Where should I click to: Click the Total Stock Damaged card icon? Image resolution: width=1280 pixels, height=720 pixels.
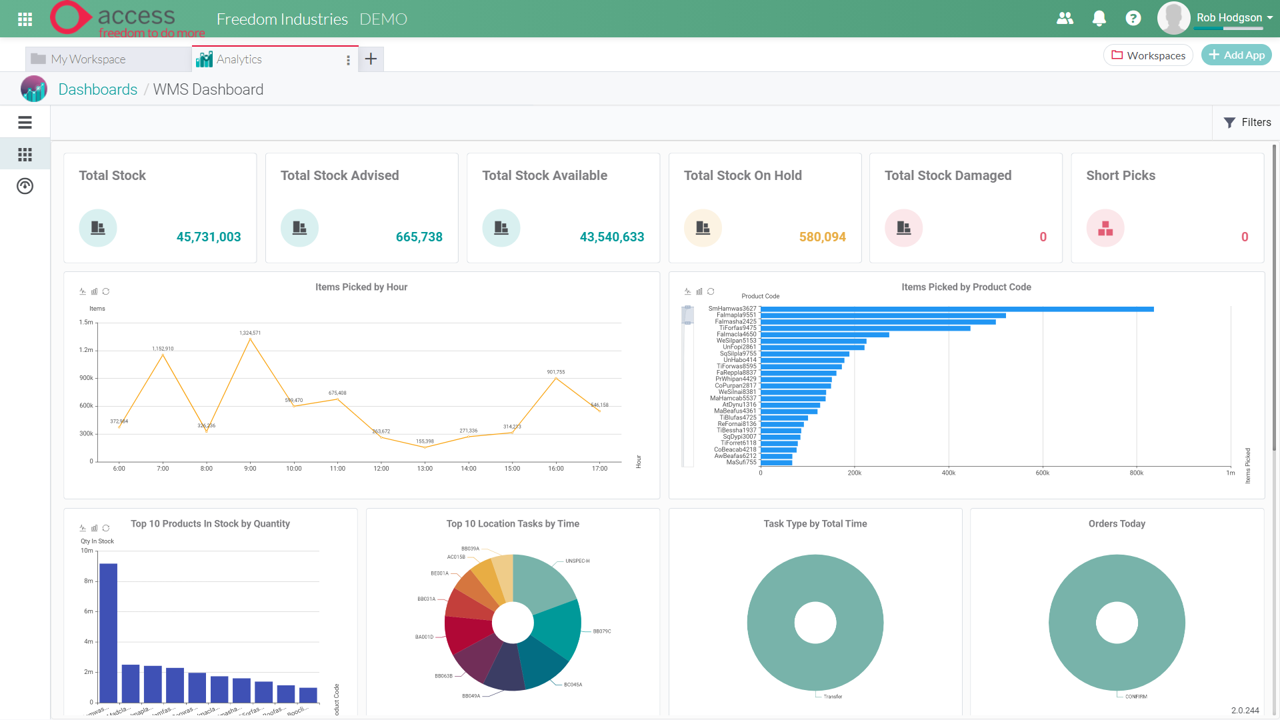tap(904, 228)
